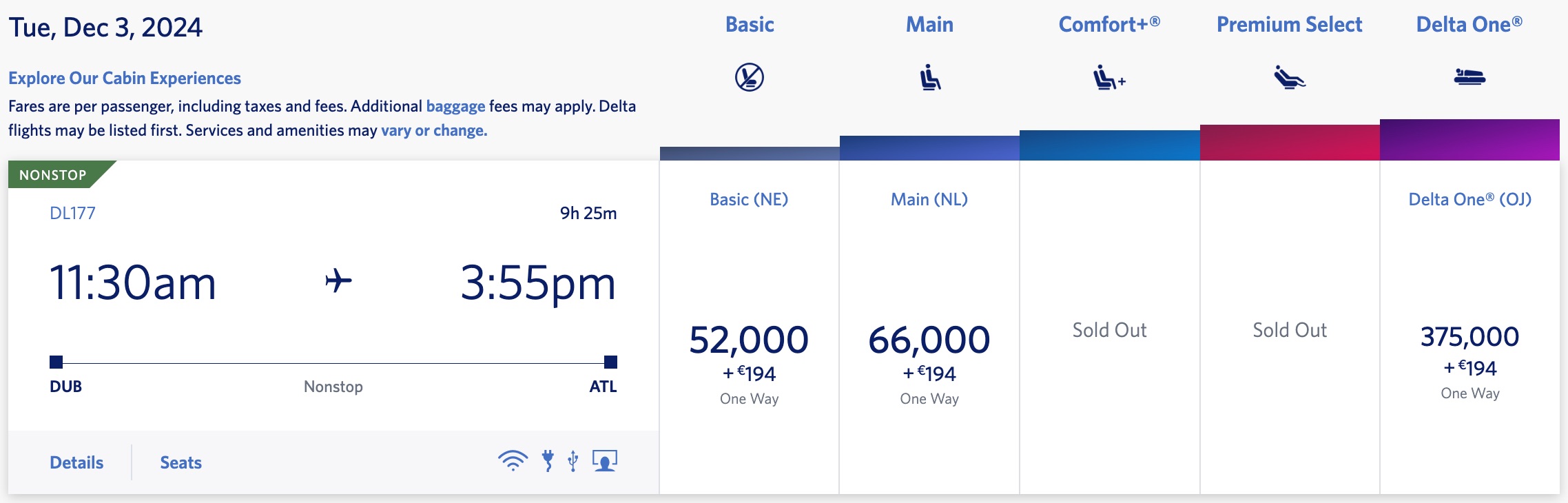The image size is (1568, 503).
Task: Click the 9h 25m duration text
Action: 588,213
